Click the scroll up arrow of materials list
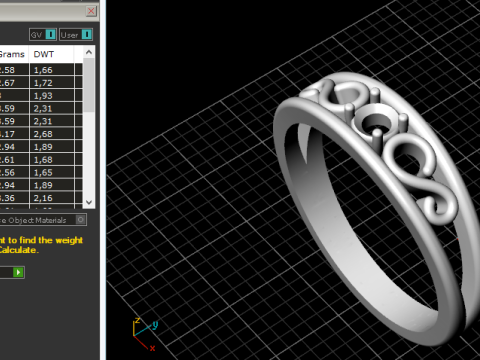The width and height of the screenshot is (480, 360). click(89, 52)
